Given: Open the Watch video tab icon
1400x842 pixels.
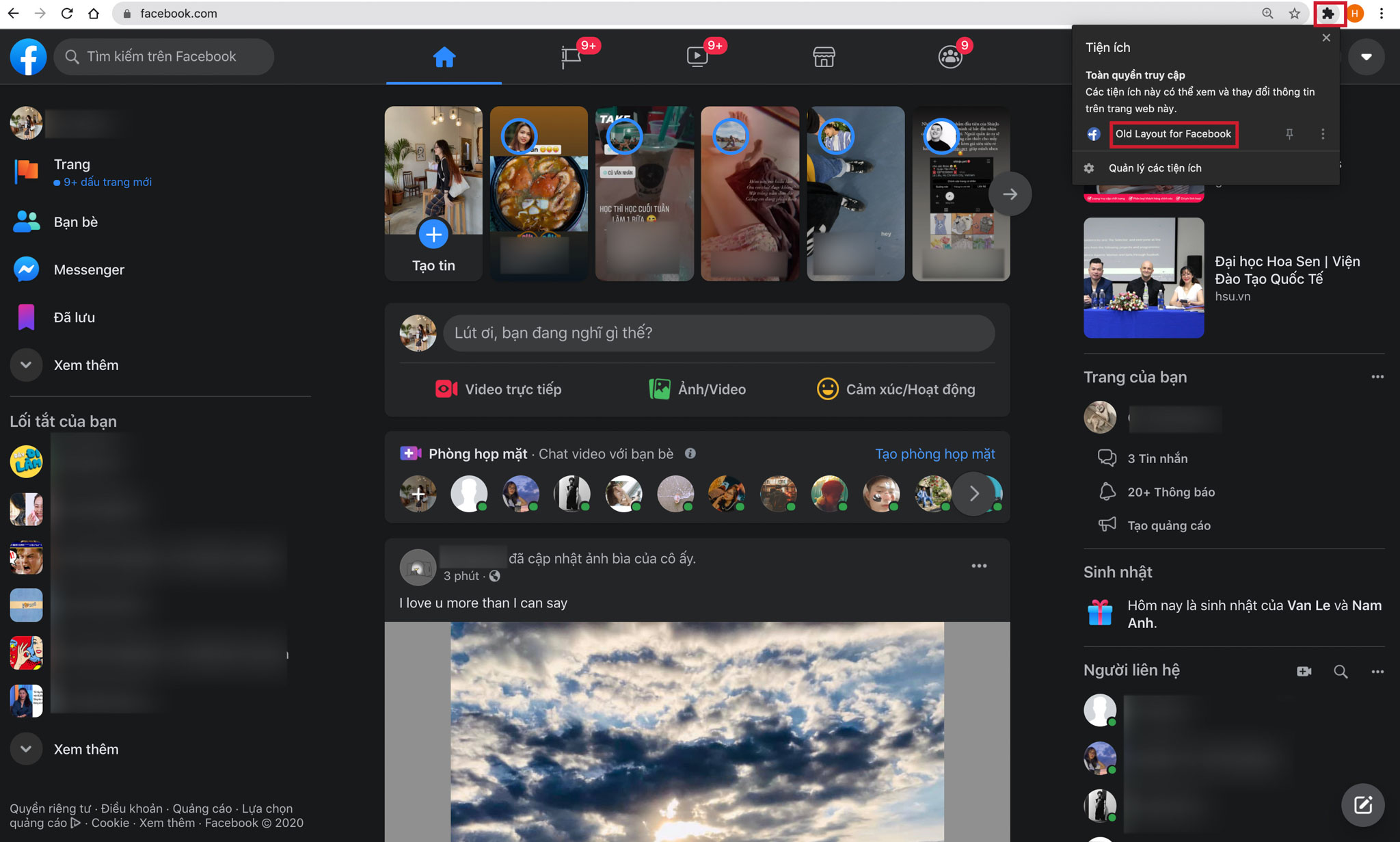Looking at the screenshot, I should 697,57.
